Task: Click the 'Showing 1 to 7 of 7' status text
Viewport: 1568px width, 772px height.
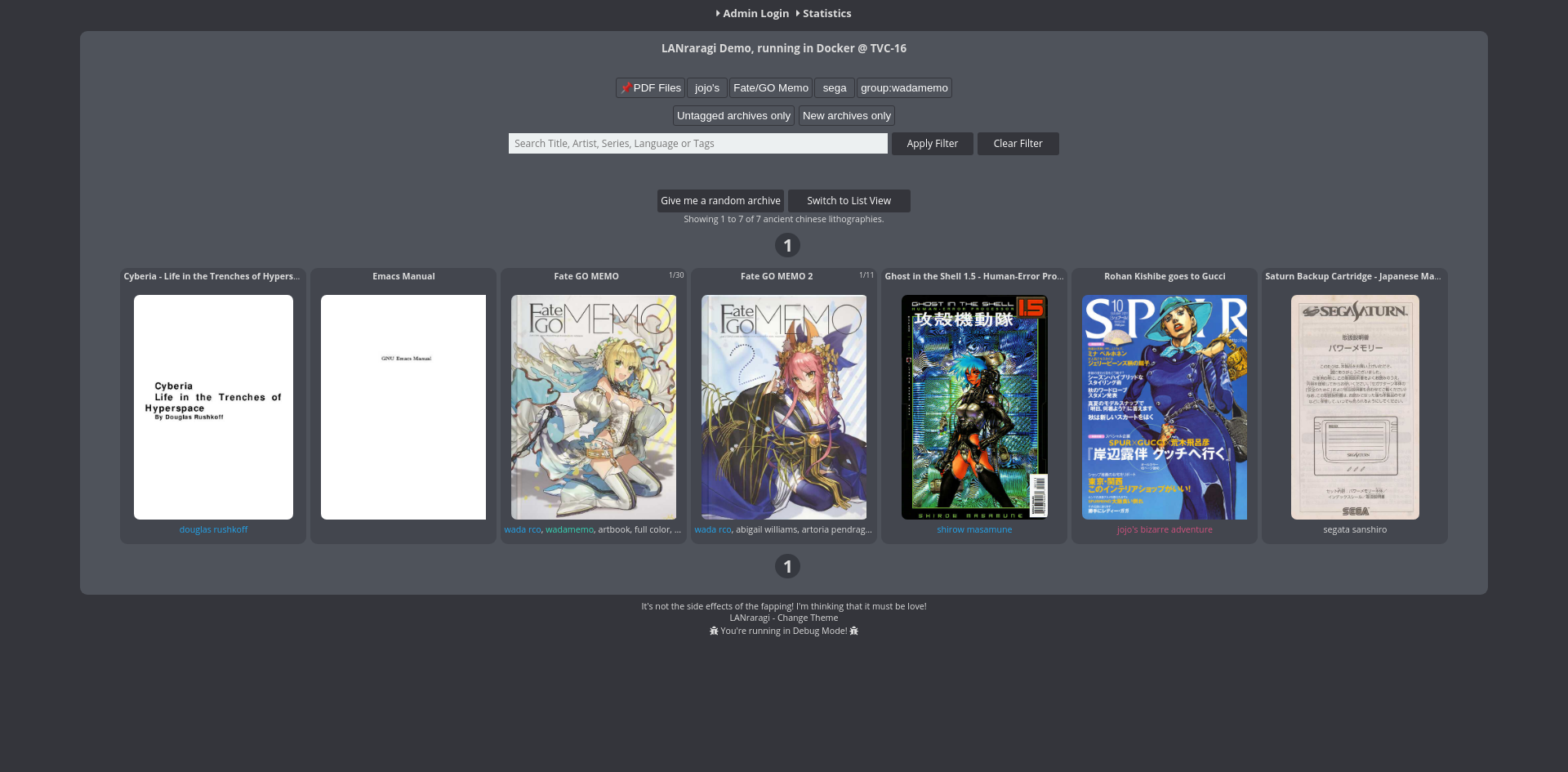Action: click(x=784, y=219)
